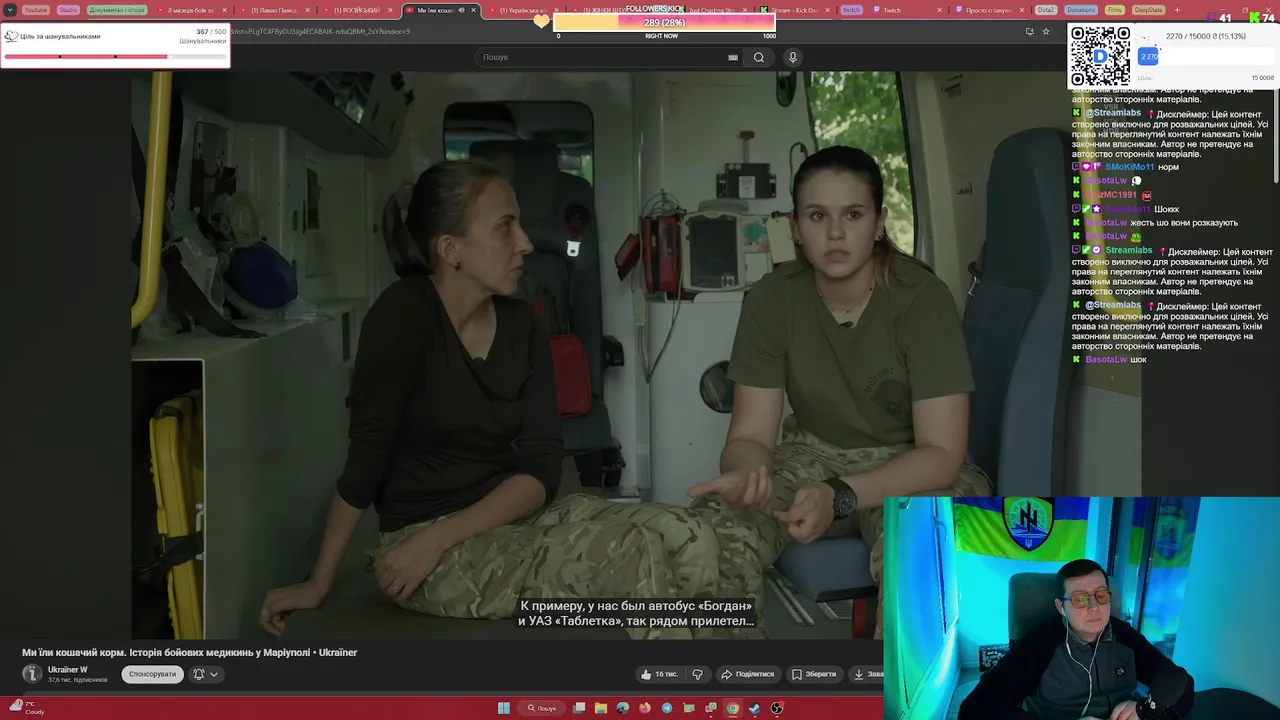Open the Ukraïner W channel avatar
Image resolution: width=1280 pixels, height=720 pixels.
tap(32, 674)
